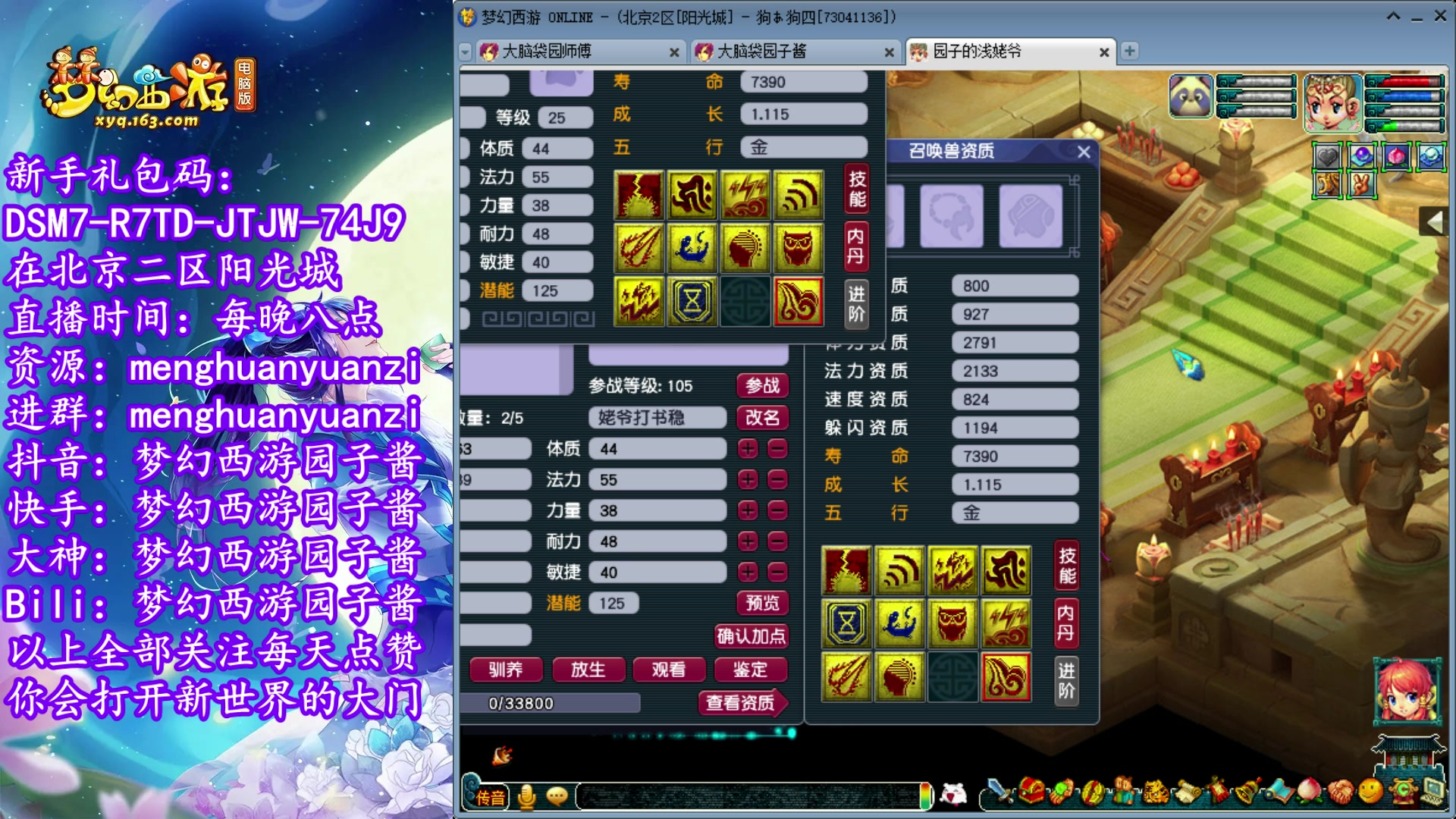Close the 召唤兽资质 panel
1456x819 pixels.
point(1084,152)
